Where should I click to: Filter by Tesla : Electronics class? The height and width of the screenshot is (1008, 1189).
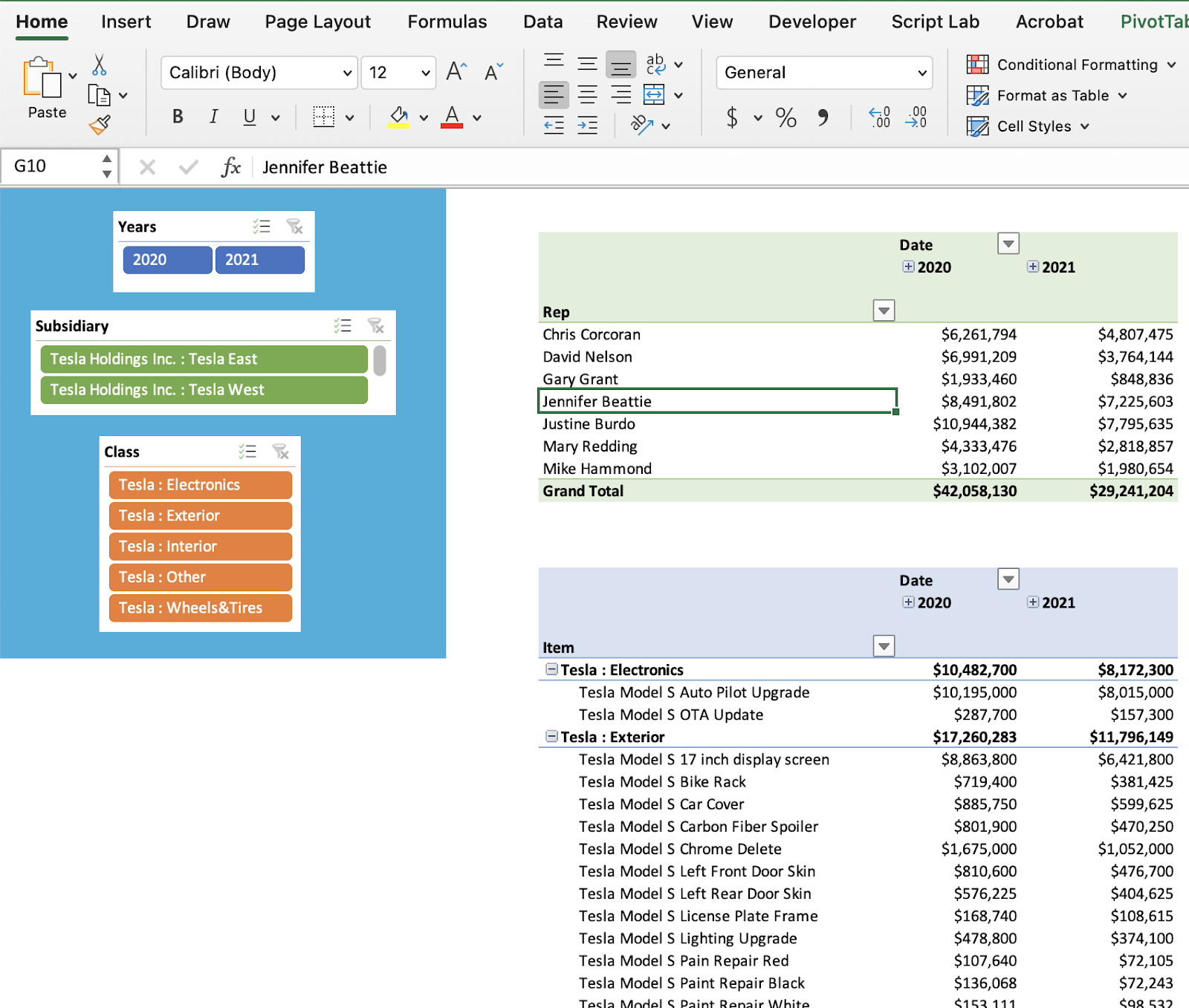pyautogui.click(x=201, y=485)
